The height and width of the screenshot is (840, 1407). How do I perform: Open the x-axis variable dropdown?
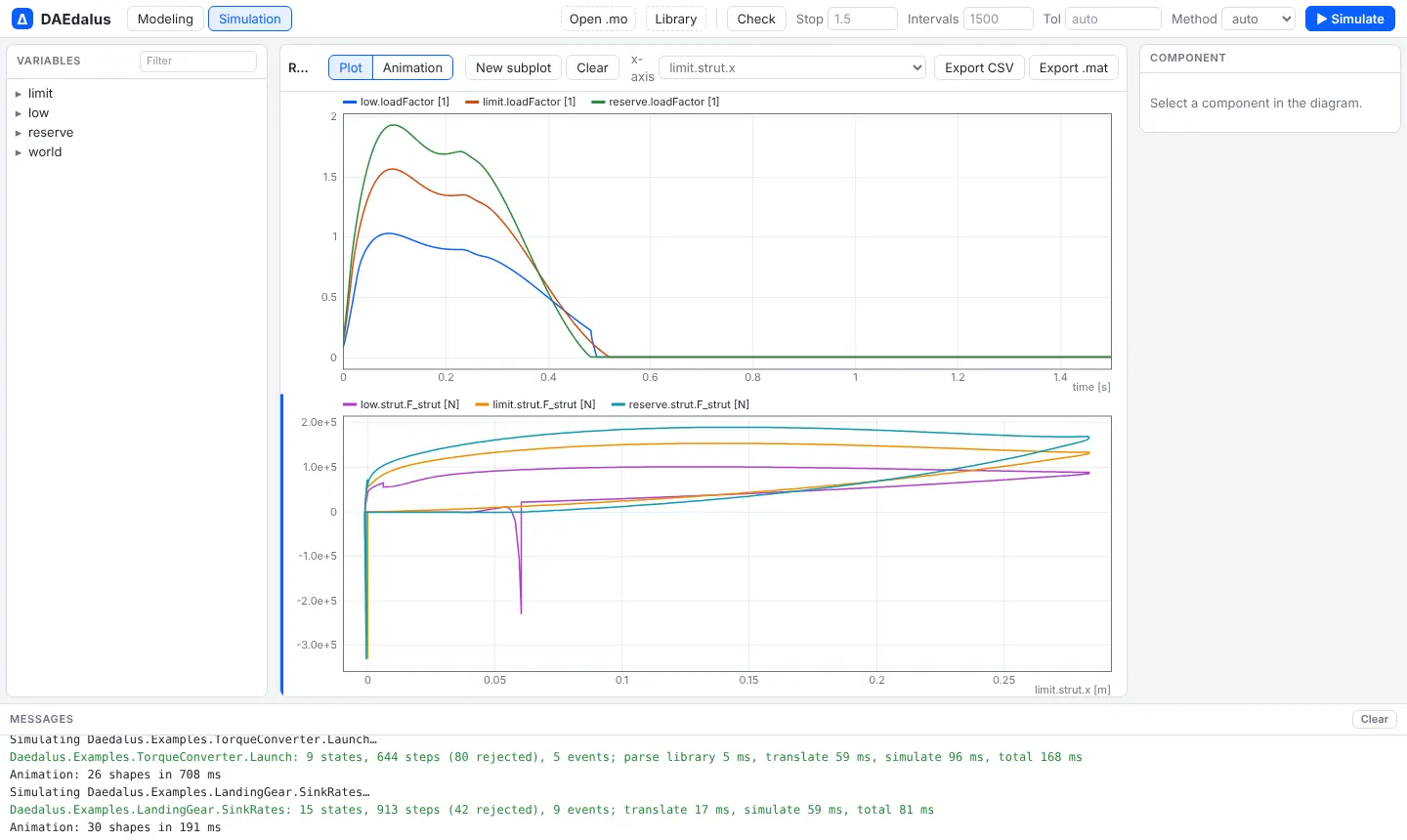point(792,67)
